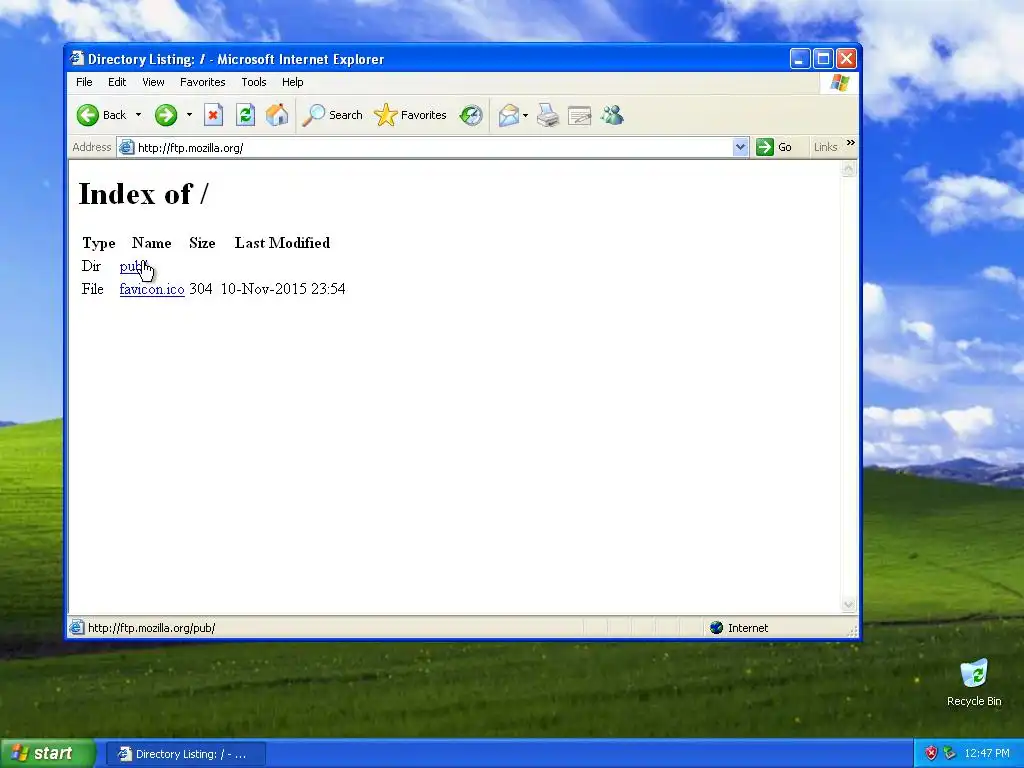The image size is (1024, 768).
Task: Go to the home page via Home icon
Action: point(276,115)
